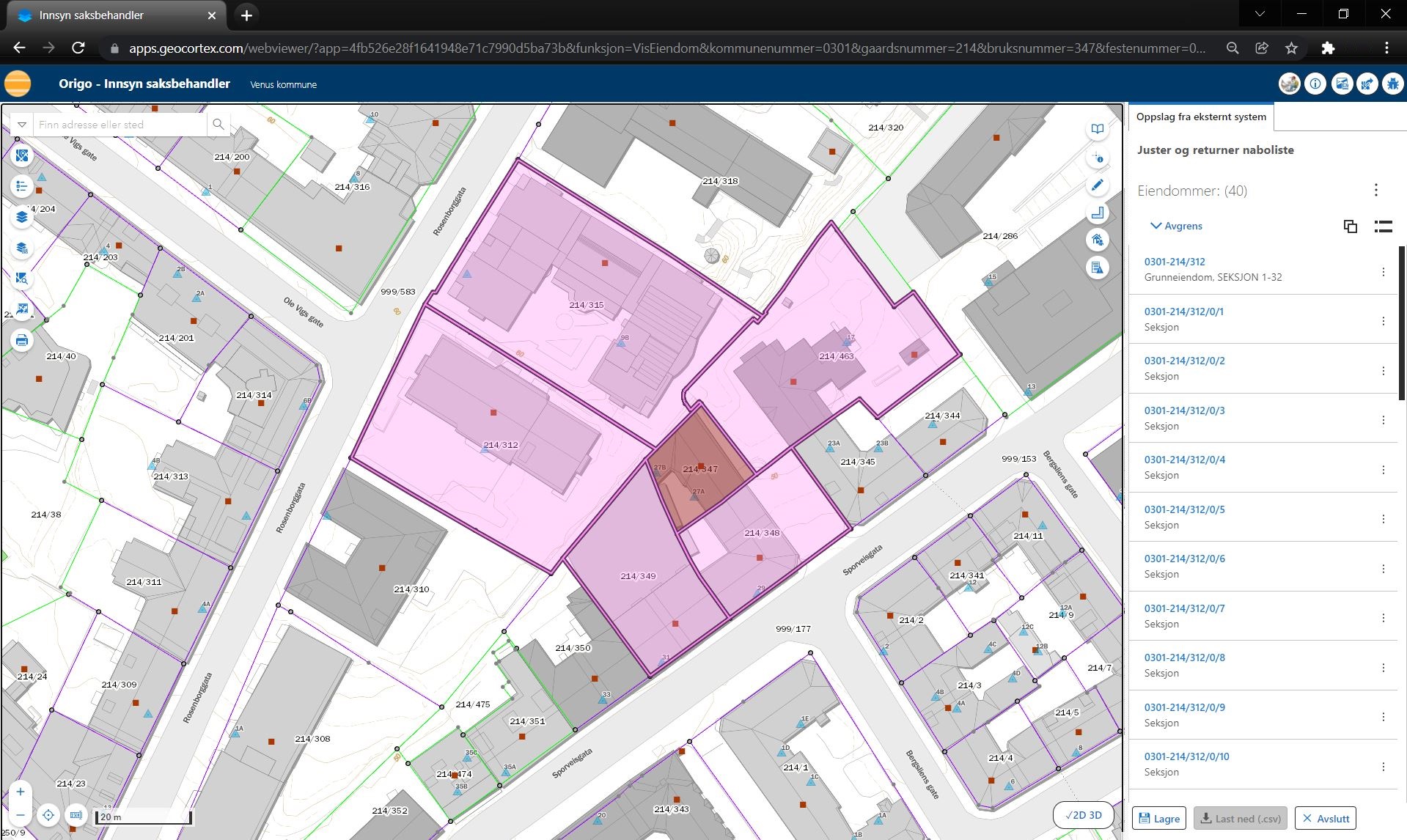This screenshot has width=1407, height=840.
Task: Click the Lagre save button
Action: (x=1159, y=818)
